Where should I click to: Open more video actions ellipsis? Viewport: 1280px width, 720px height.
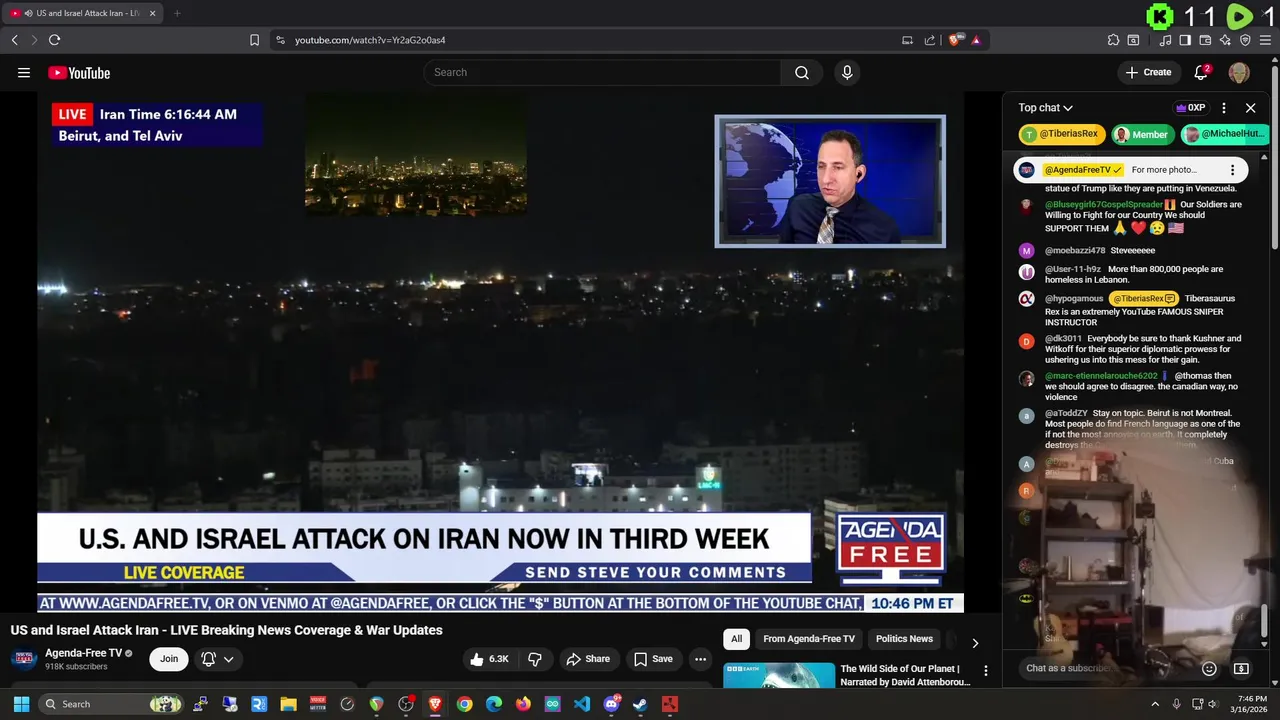[x=700, y=659]
